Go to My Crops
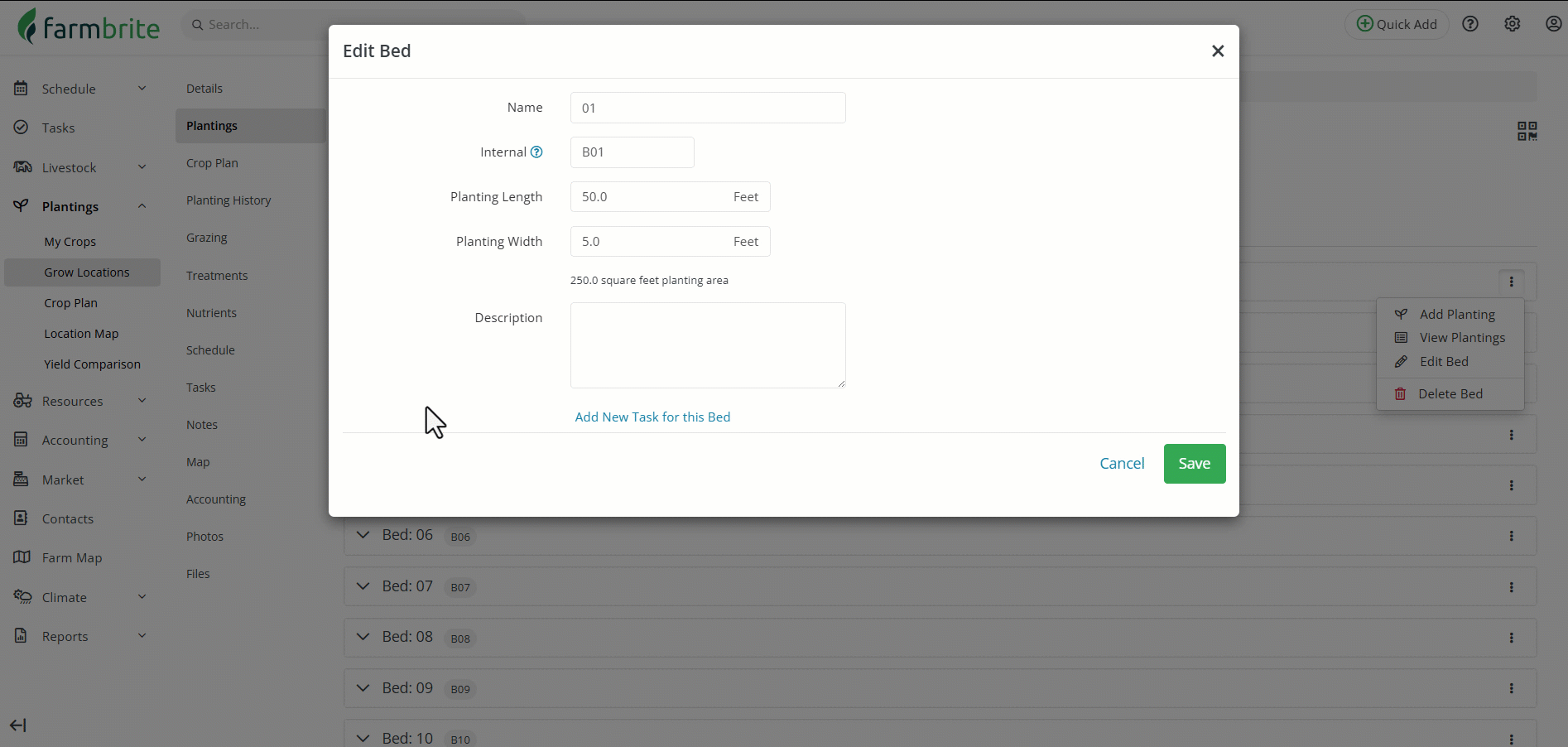The height and width of the screenshot is (747, 1568). (x=70, y=242)
